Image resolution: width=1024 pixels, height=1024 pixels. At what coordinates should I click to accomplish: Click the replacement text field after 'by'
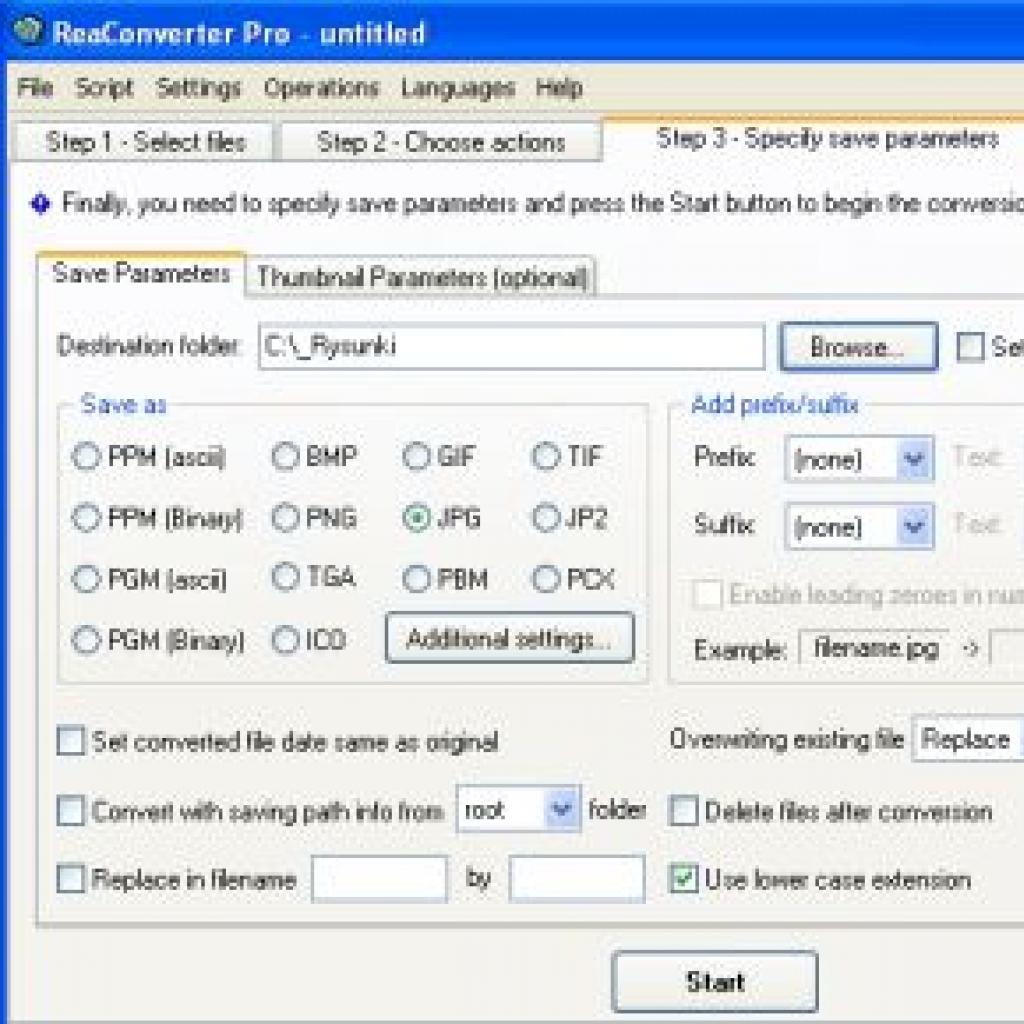(x=577, y=879)
